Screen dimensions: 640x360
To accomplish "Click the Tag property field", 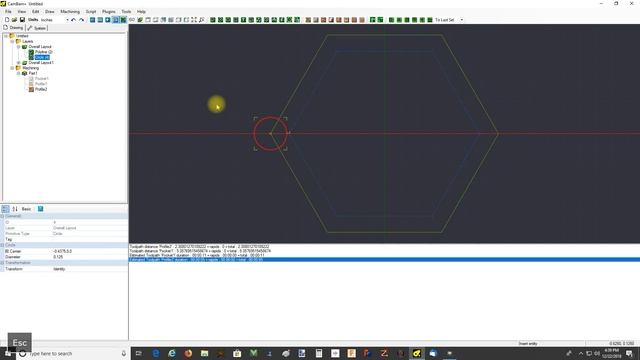I will click(x=90, y=239).
